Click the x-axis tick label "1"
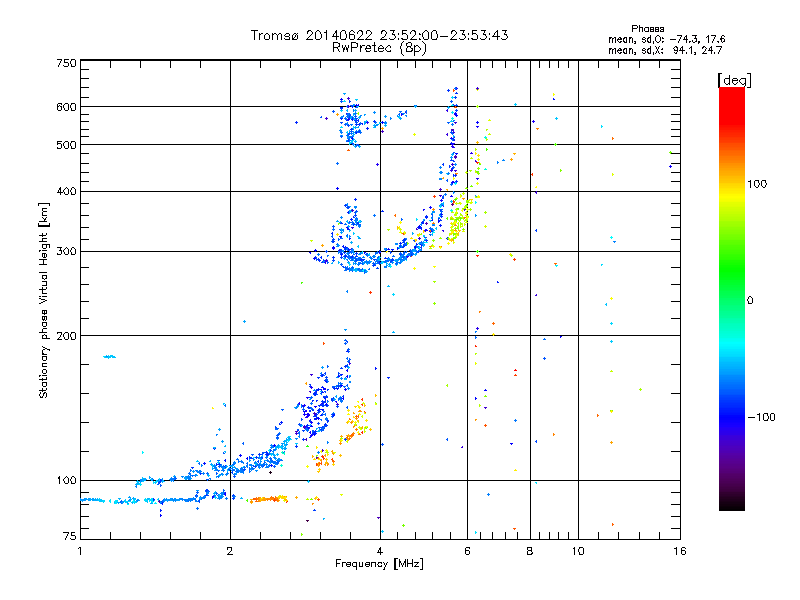The image size is (800, 600). pos(80,551)
